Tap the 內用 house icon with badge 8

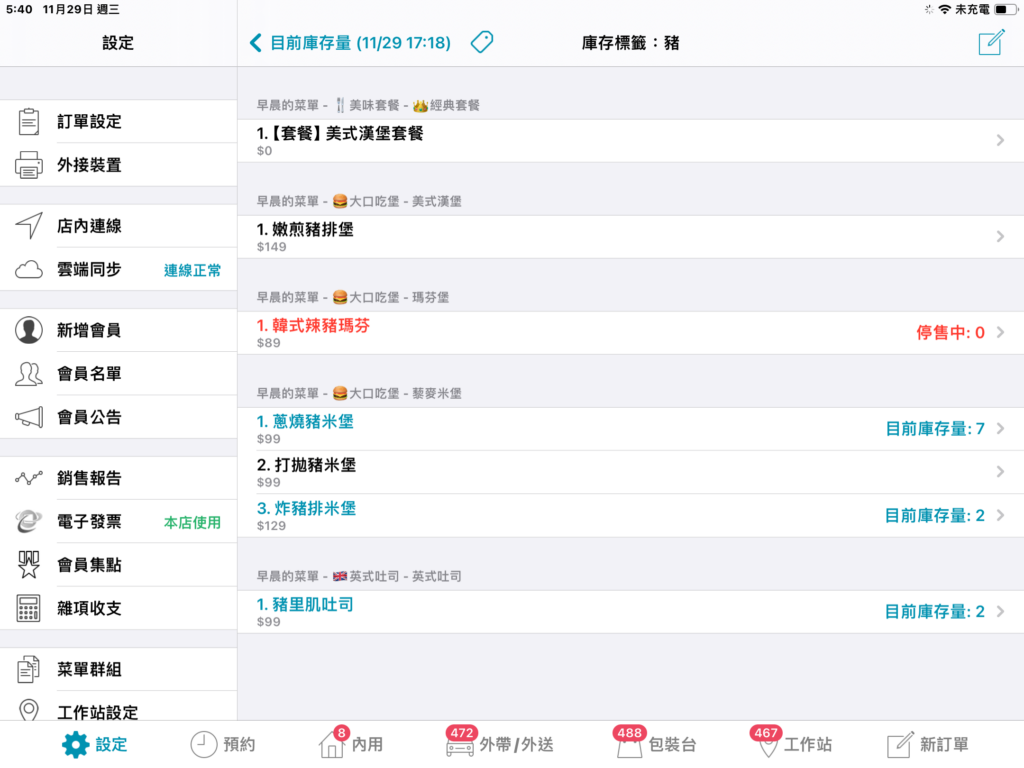click(x=332, y=744)
